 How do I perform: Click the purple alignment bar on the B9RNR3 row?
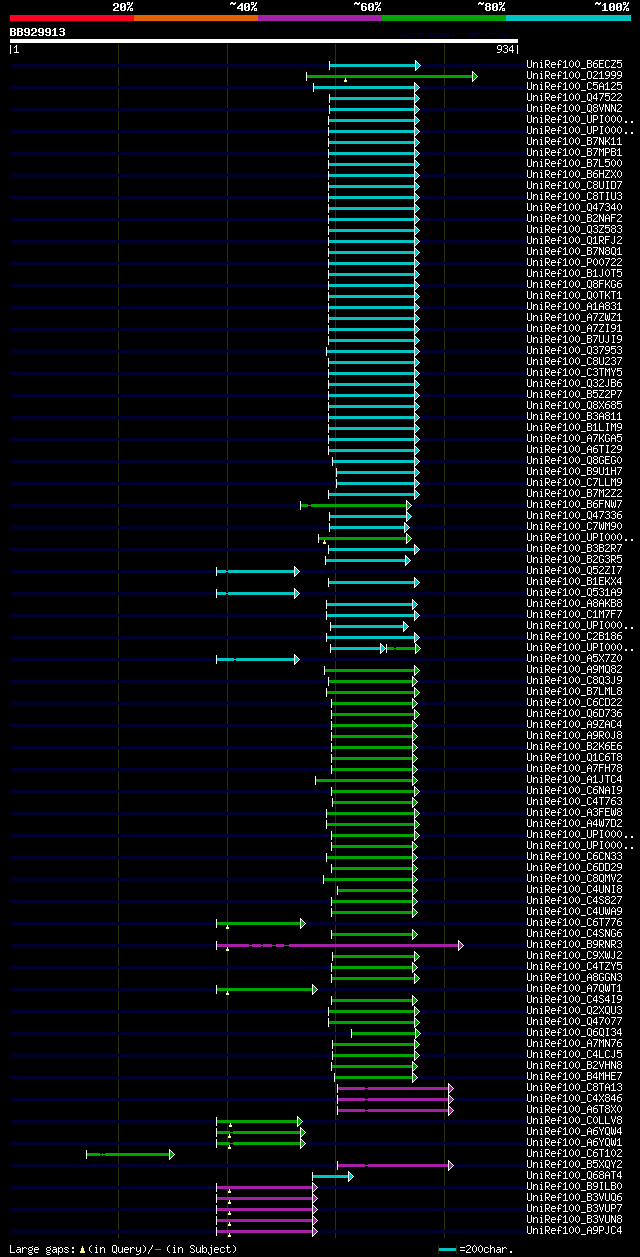click(339, 945)
